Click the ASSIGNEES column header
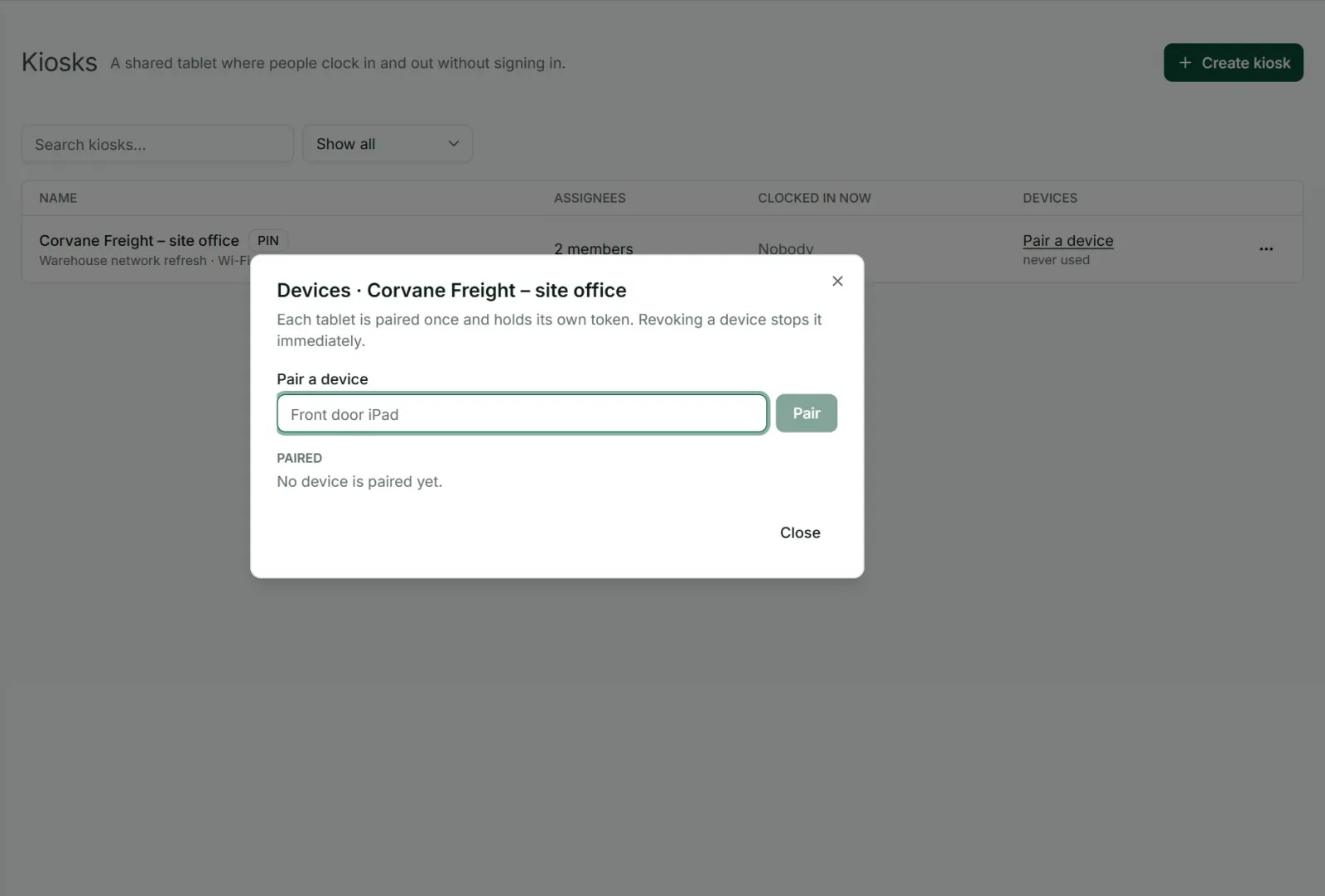1325x896 pixels. 590,199
